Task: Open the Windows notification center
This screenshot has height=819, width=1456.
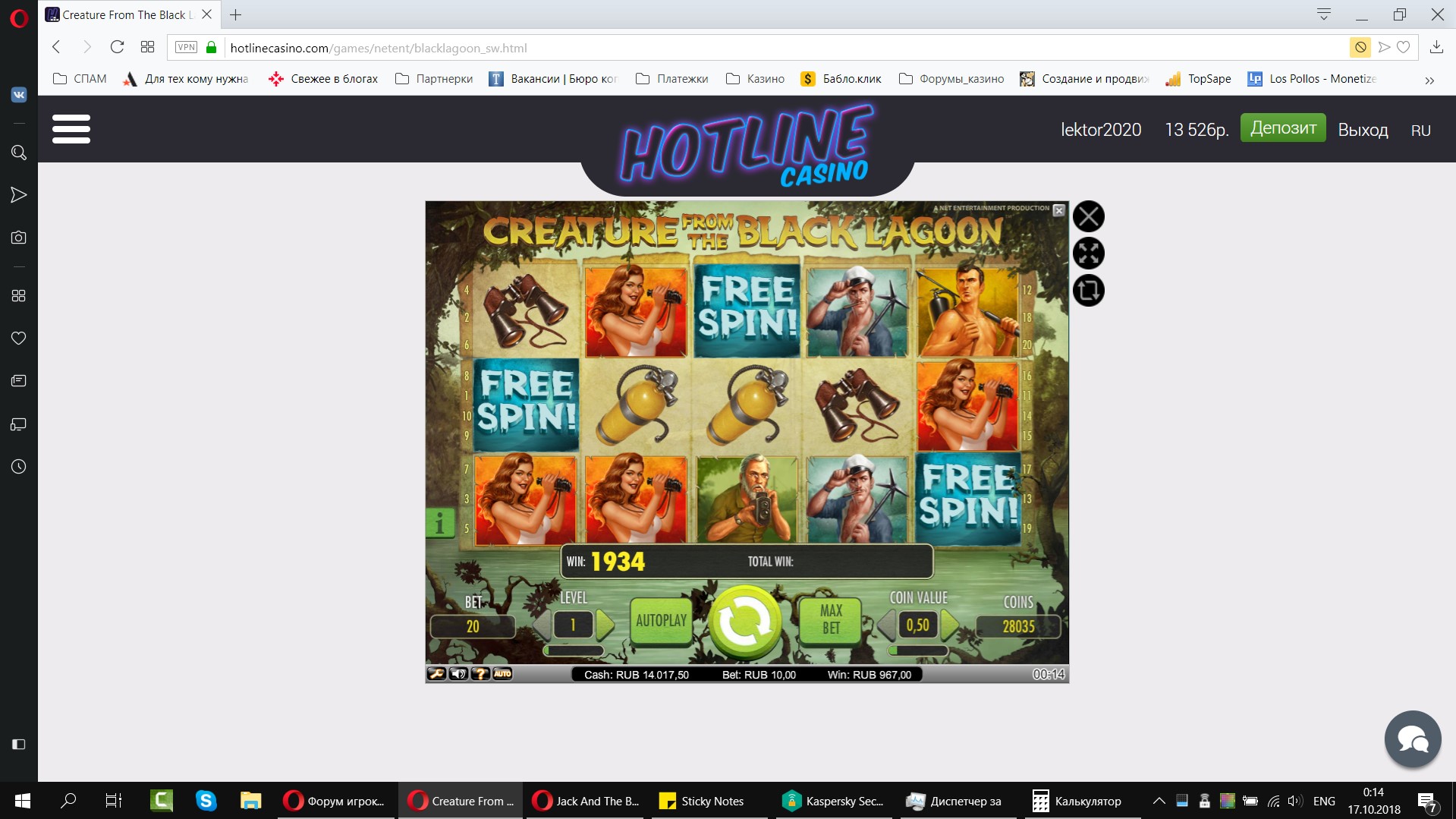Action: [x=1427, y=802]
